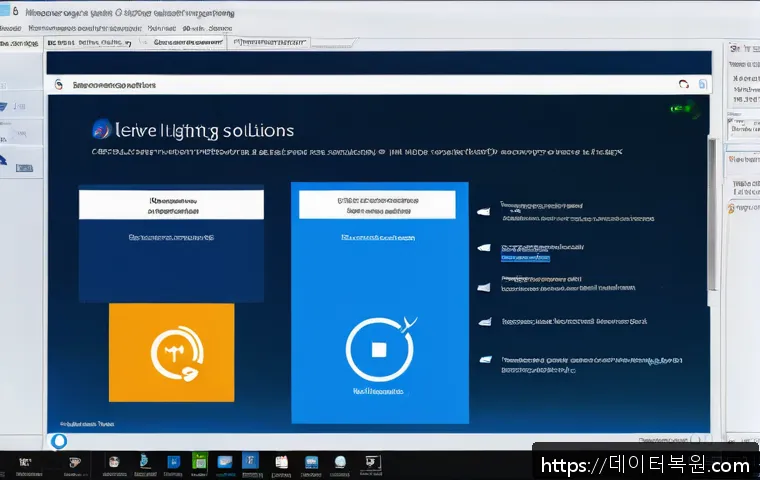Select the white header of the dark blue card

tap(171, 205)
